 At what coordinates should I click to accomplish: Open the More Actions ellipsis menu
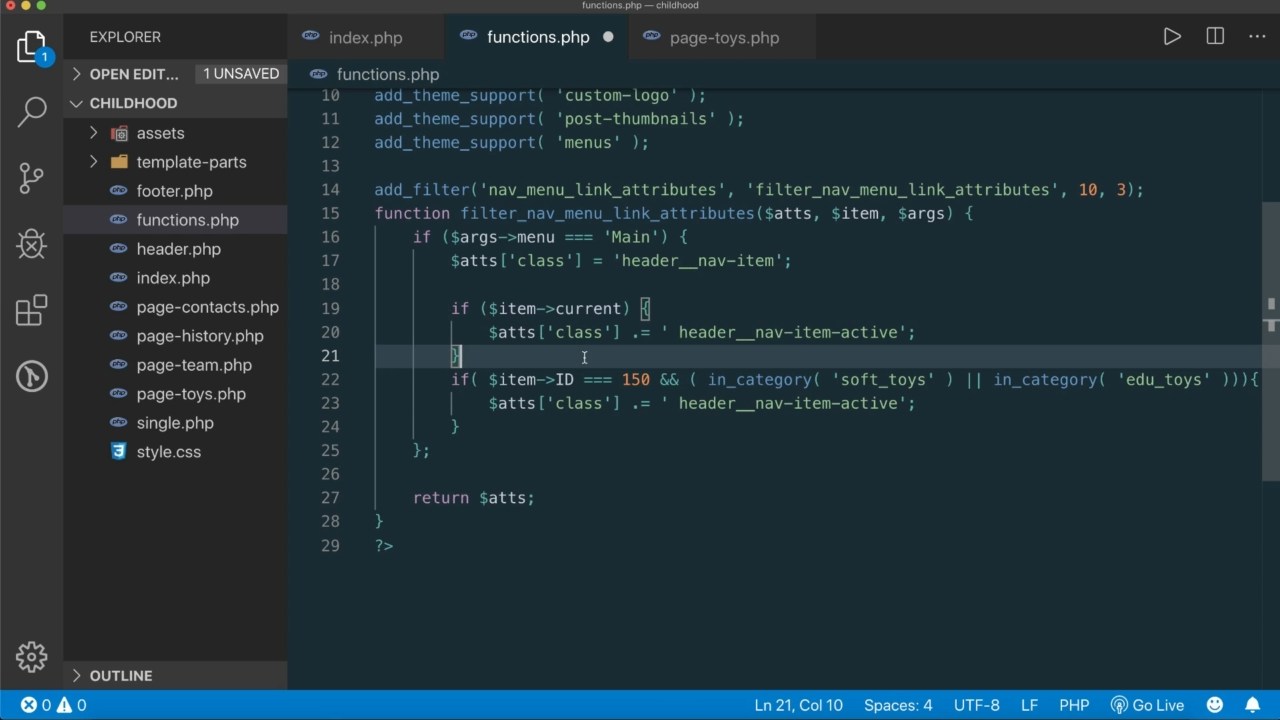click(x=1257, y=37)
